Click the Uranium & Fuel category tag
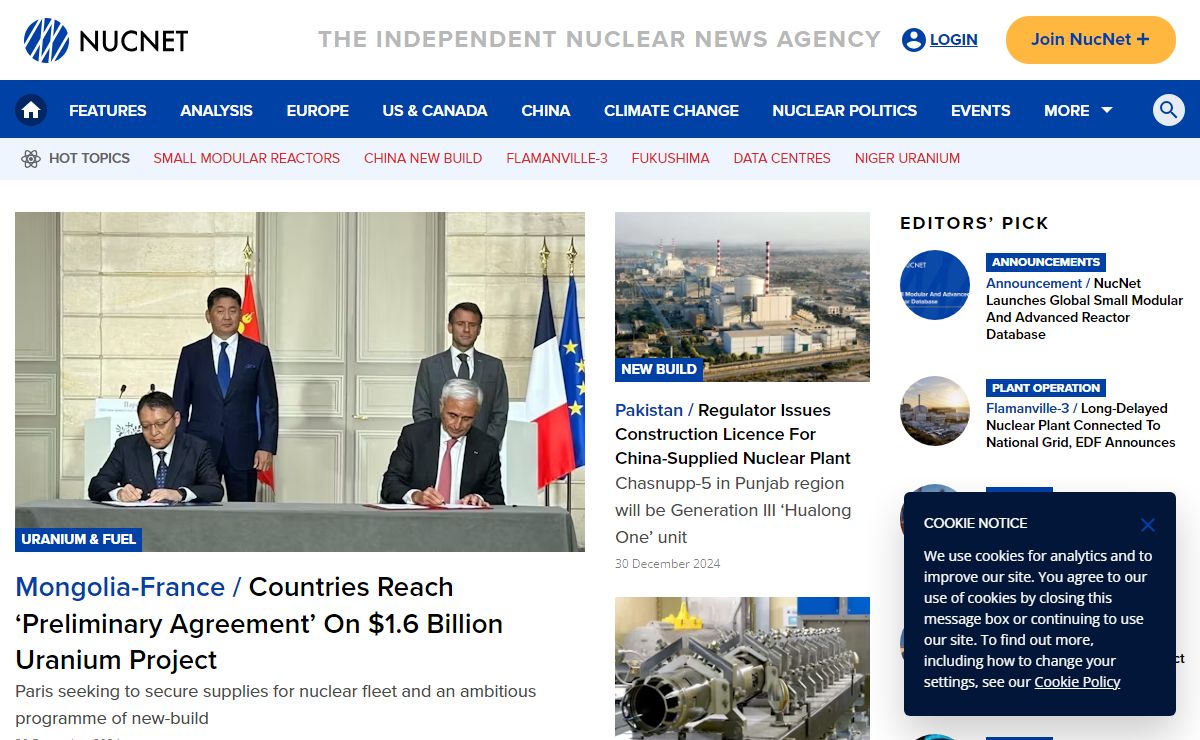This screenshot has width=1200, height=740. pos(79,539)
